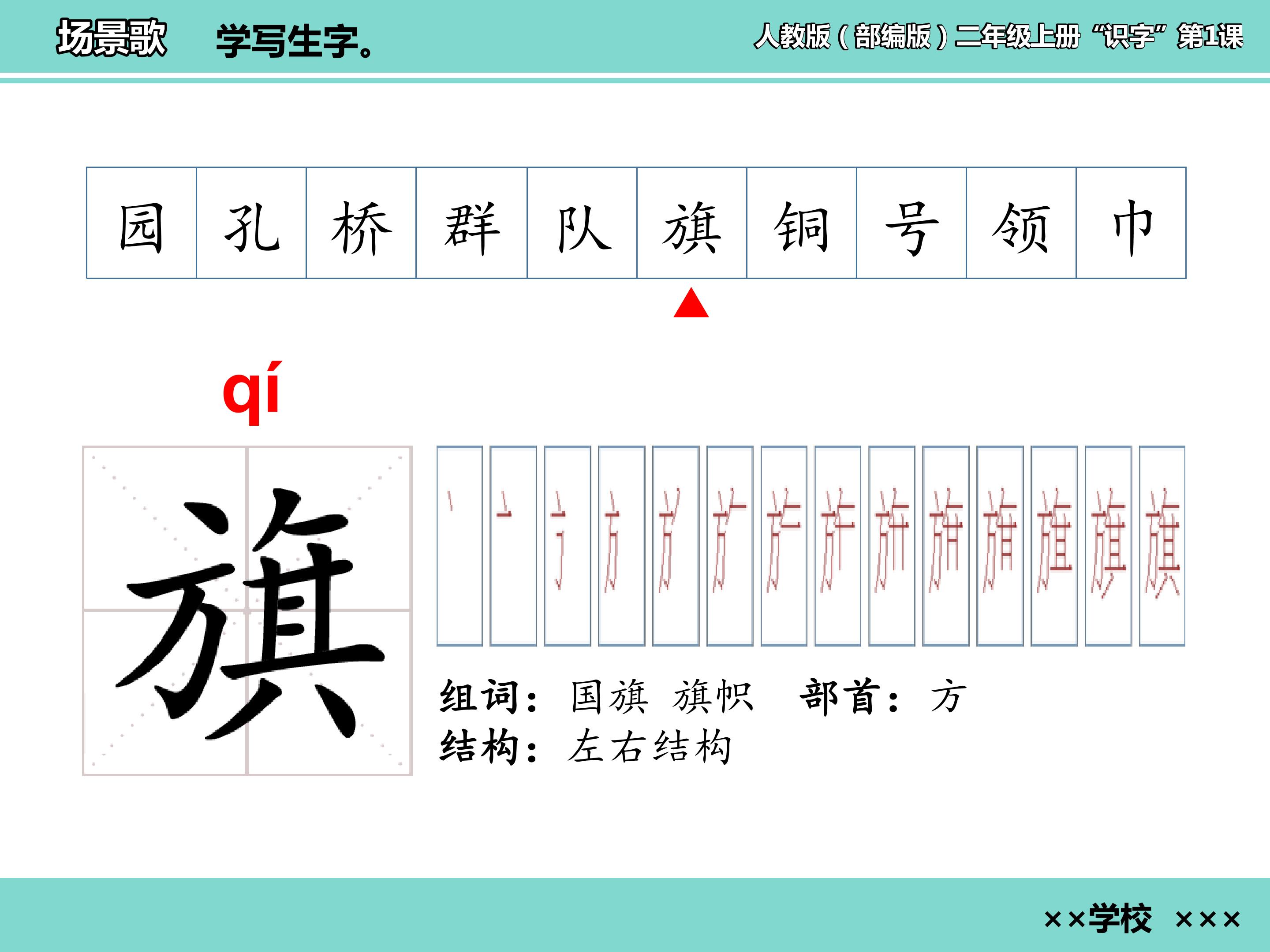Click the 号 character box

pos(912,223)
